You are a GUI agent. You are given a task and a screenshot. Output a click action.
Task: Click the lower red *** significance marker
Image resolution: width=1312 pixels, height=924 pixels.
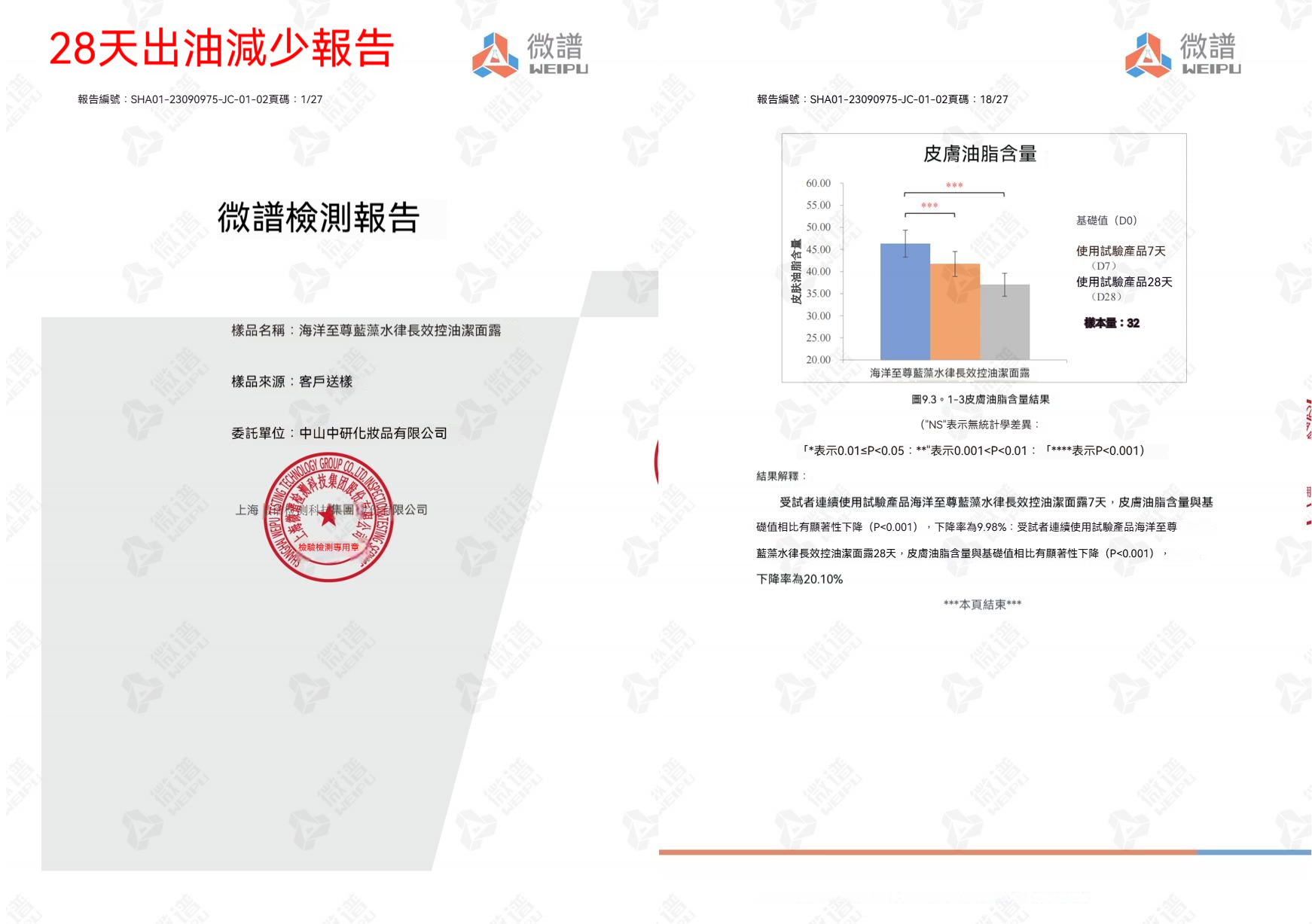pos(929,206)
